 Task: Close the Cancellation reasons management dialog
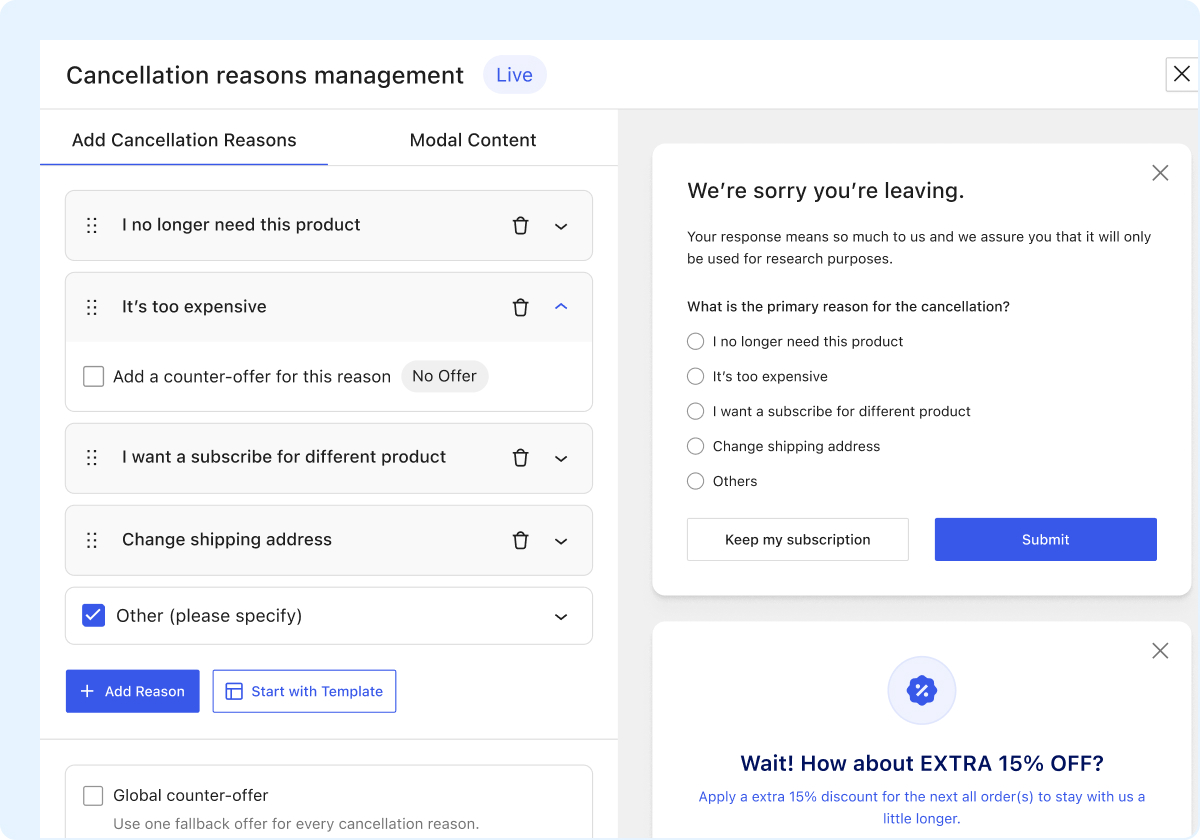click(1182, 74)
